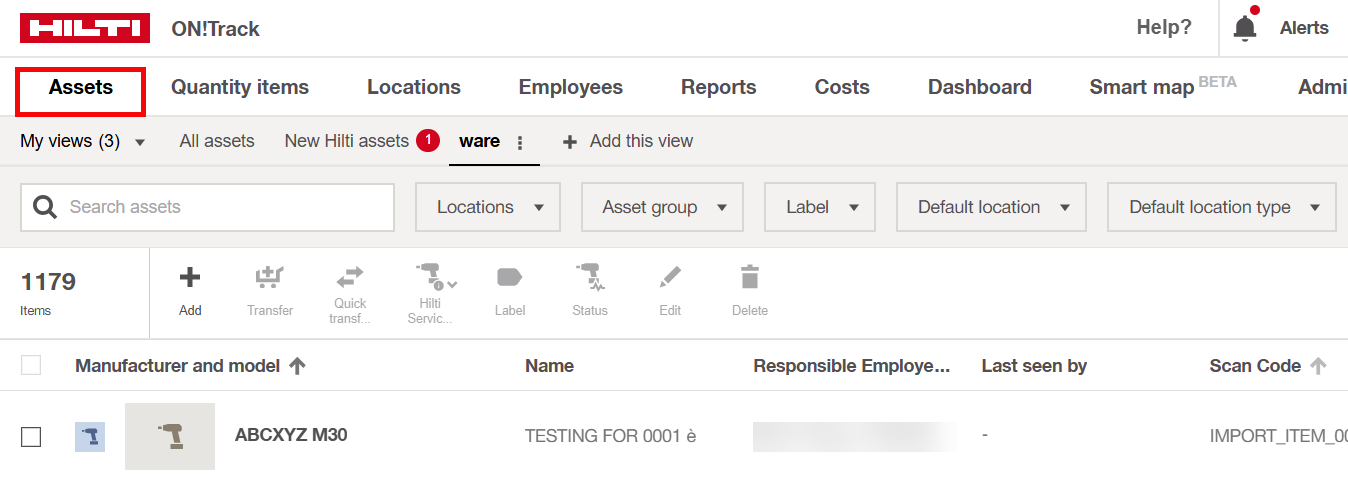Image resolution: width=1348 pixels, height=480 pixels.
Task: Click the Add asset plus icon
Action: pos(190,278)
